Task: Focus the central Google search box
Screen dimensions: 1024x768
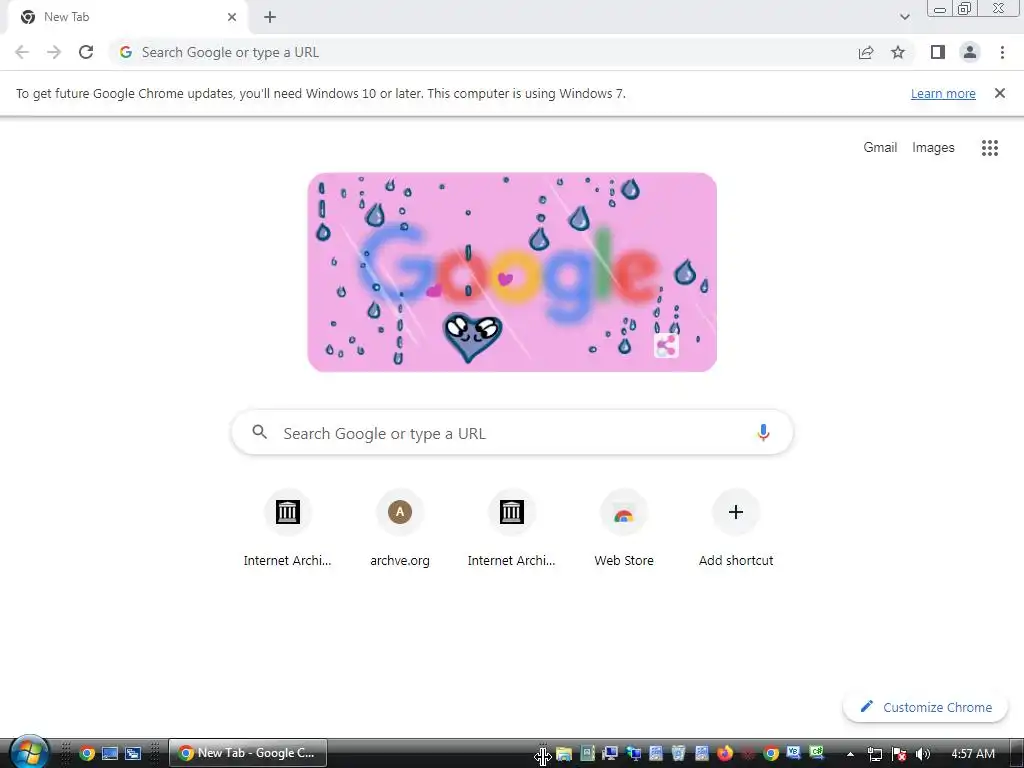Action: tap(512, 432)
